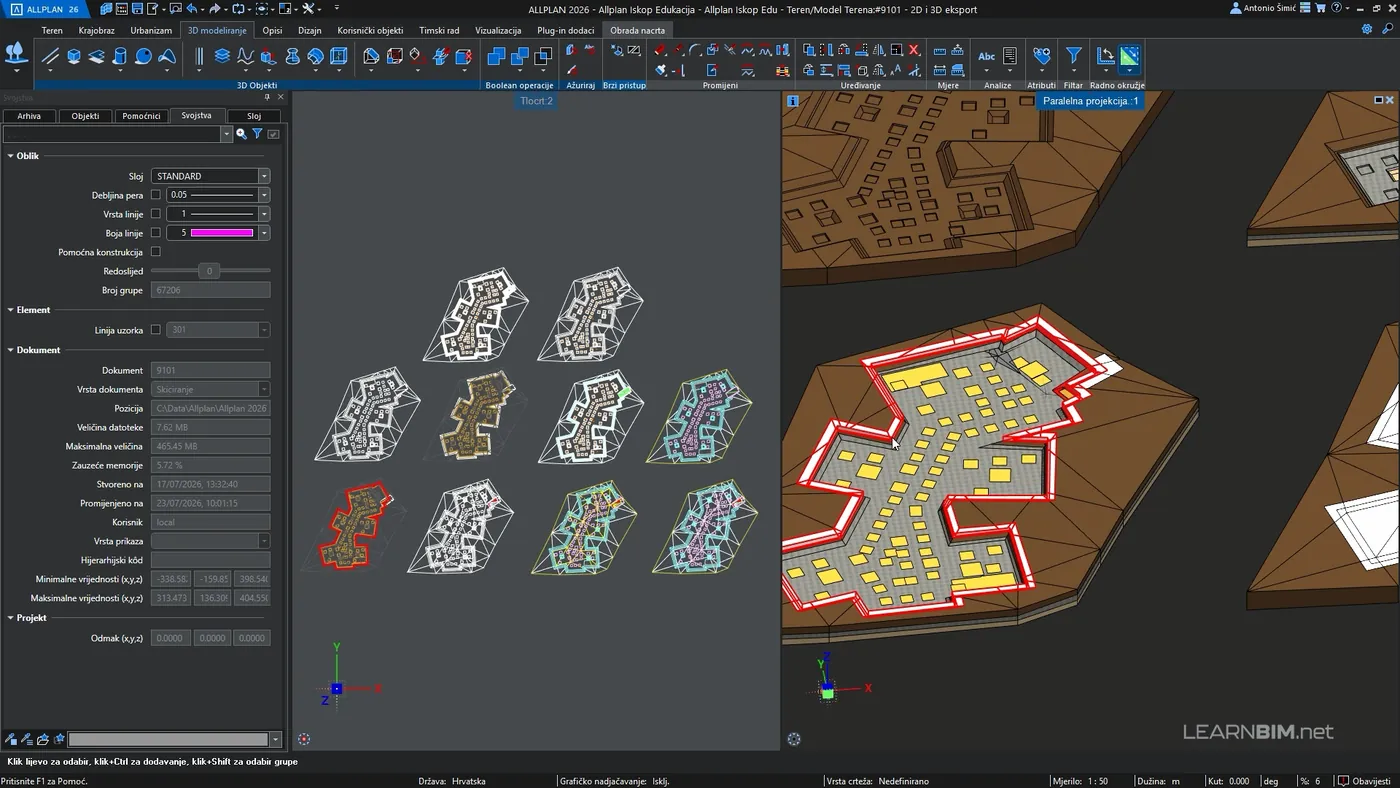1400x788 pixels.
Task: Click the magenta Boja linije color swatch
Action: (221, 233)
